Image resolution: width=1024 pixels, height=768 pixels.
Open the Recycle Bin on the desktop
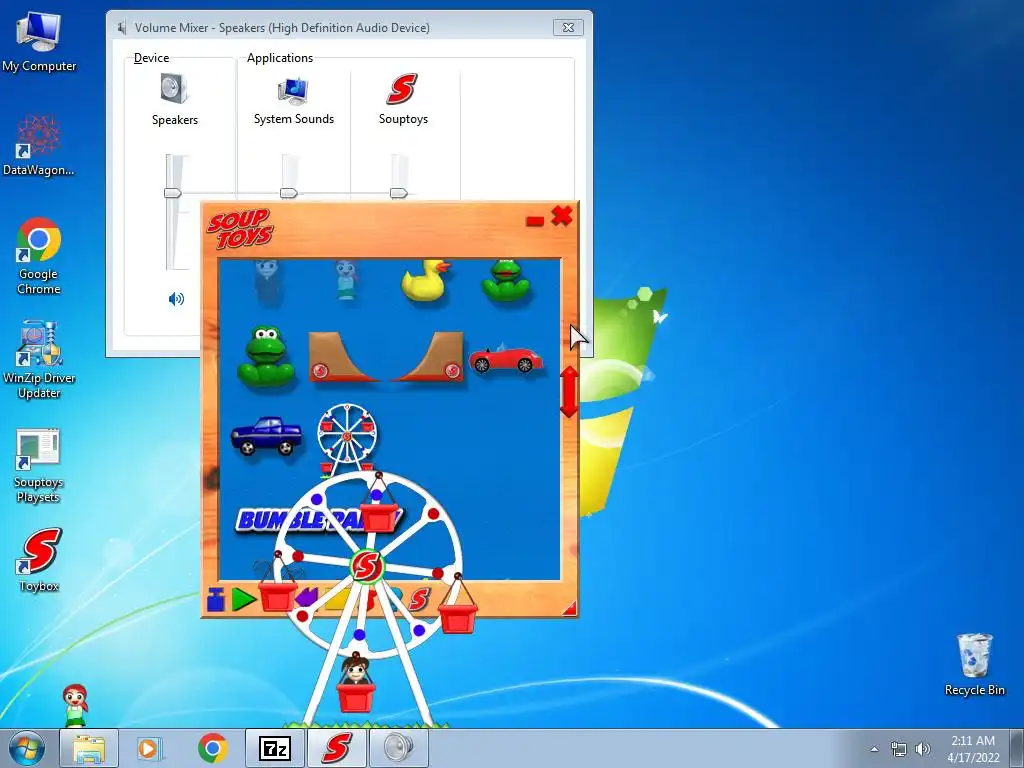[x=974, y=664]
